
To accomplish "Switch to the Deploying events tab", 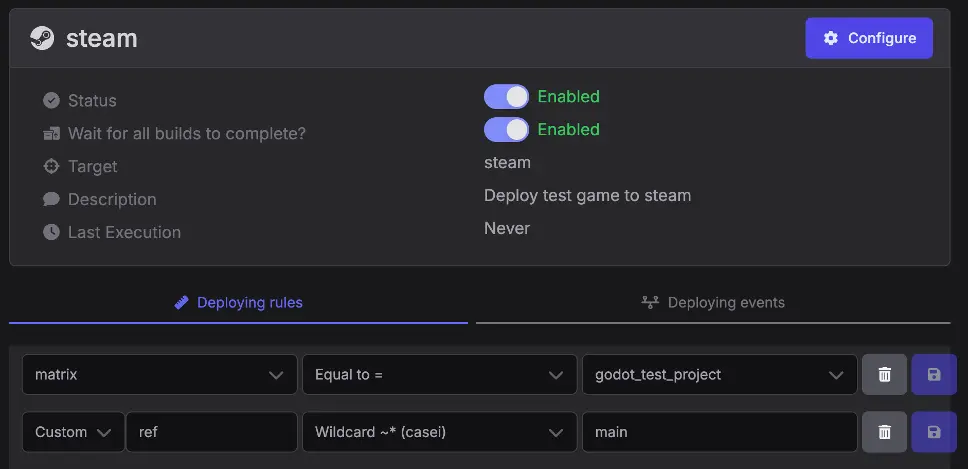I will point(713,303).
